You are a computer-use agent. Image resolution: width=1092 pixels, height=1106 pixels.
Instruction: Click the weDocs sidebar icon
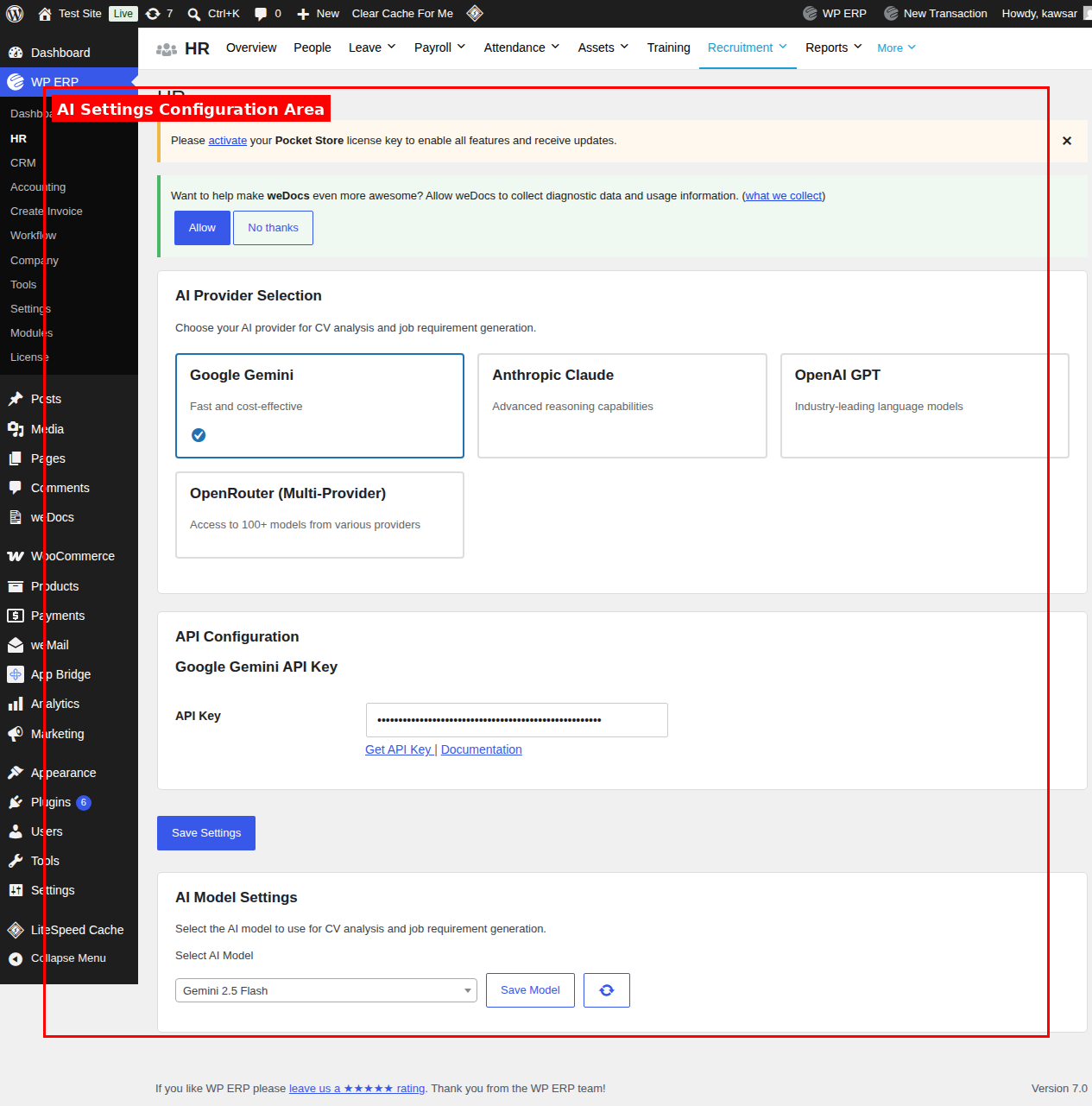16,517
